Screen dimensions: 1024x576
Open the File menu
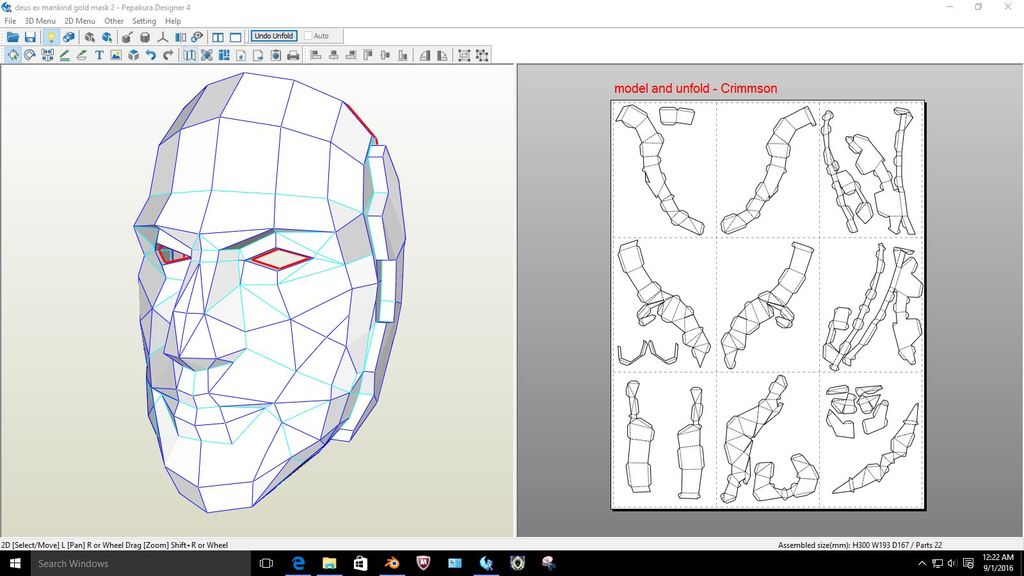[10, 21]
